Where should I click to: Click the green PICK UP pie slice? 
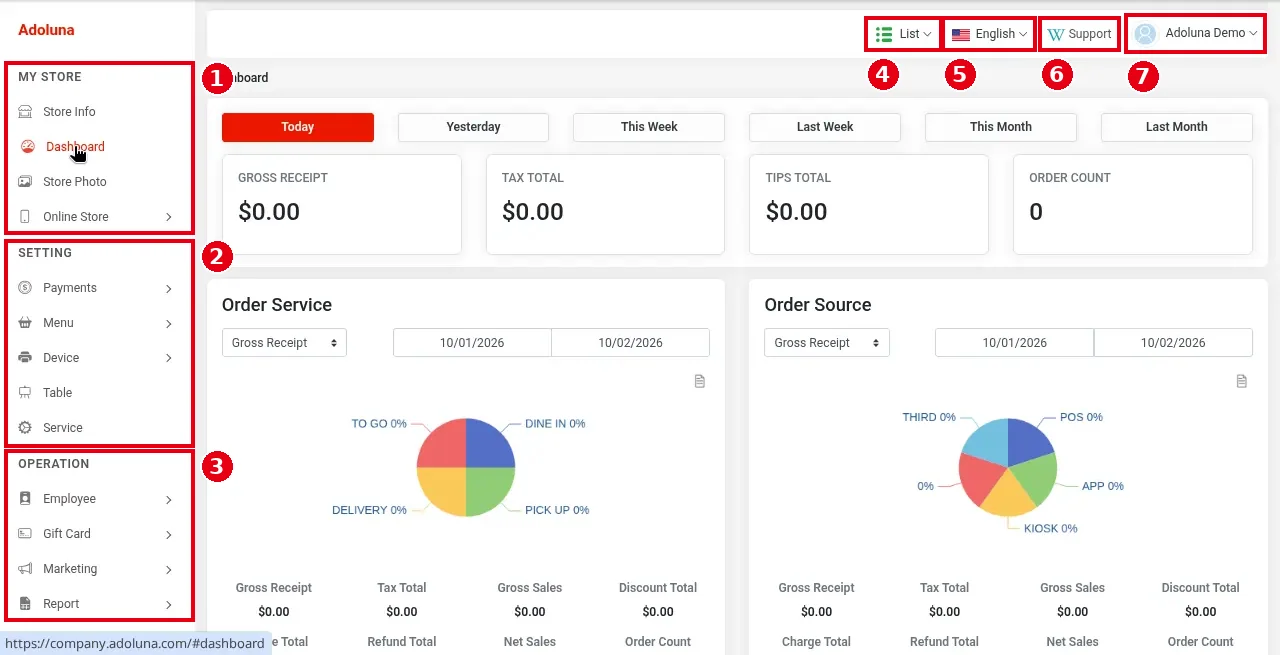pos(488,490)
